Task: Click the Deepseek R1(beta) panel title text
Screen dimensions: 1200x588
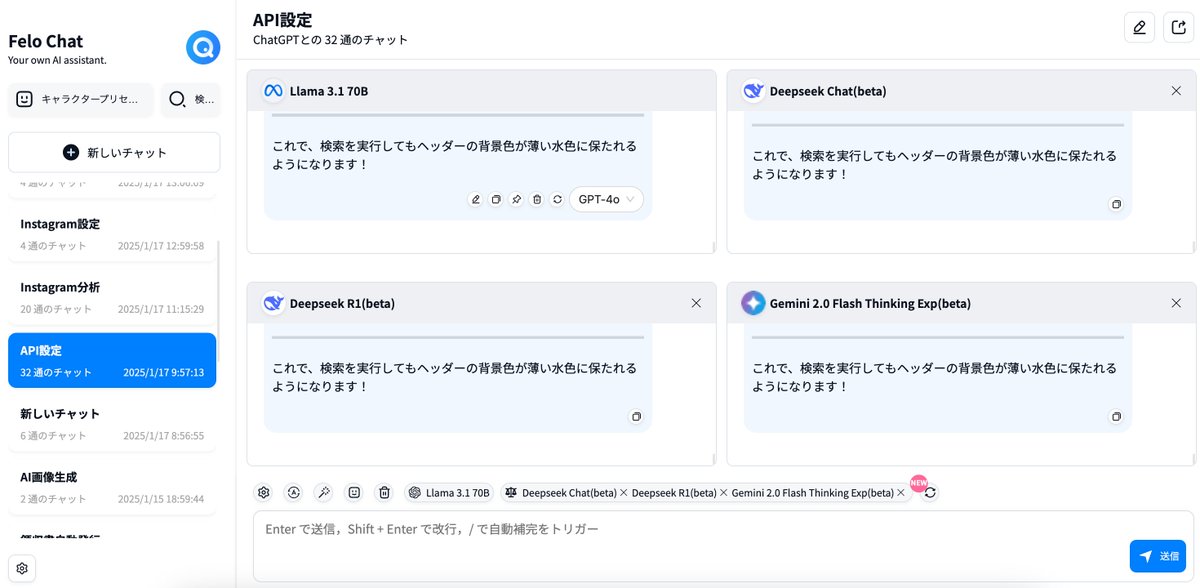Action: pos(342,303)
